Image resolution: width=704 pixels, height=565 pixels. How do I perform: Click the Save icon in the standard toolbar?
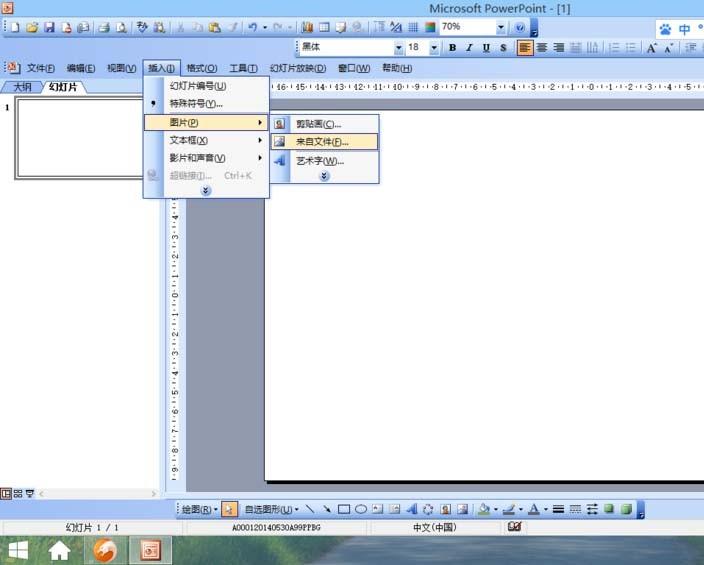coord(49,27)
